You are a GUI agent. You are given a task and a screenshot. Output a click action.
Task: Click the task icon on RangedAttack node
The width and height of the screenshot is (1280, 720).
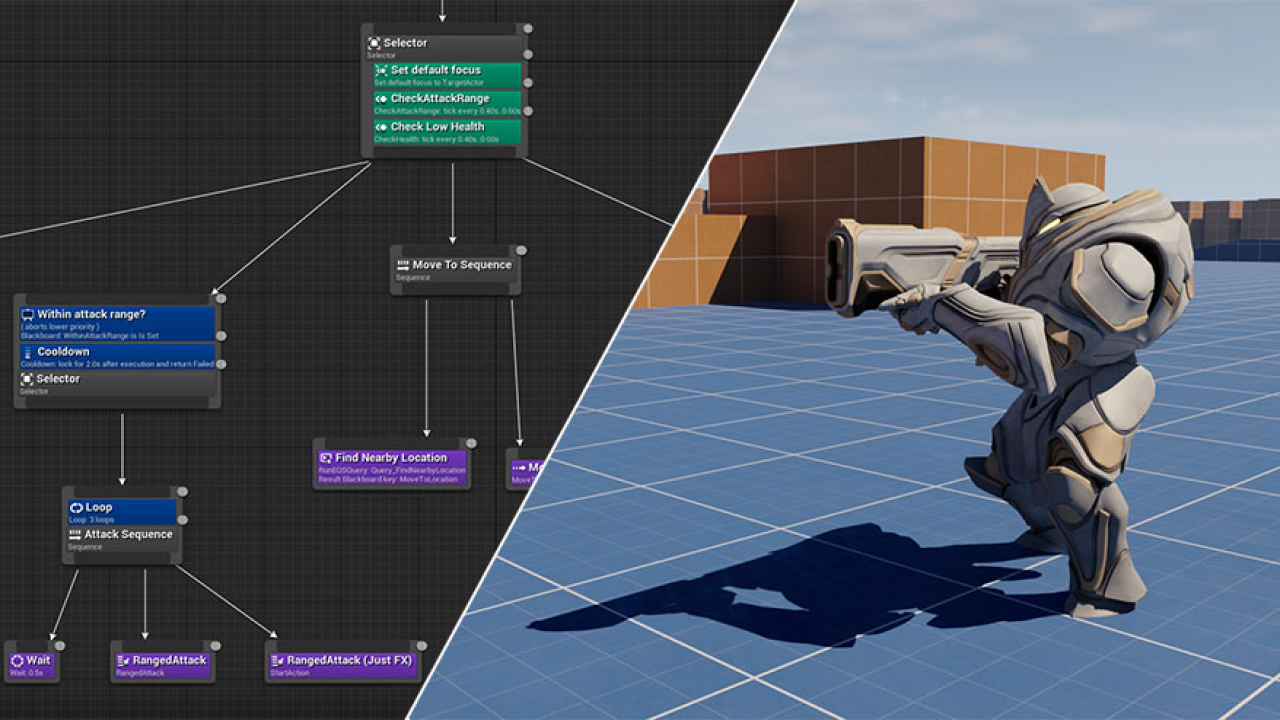[x=122, y=660]
